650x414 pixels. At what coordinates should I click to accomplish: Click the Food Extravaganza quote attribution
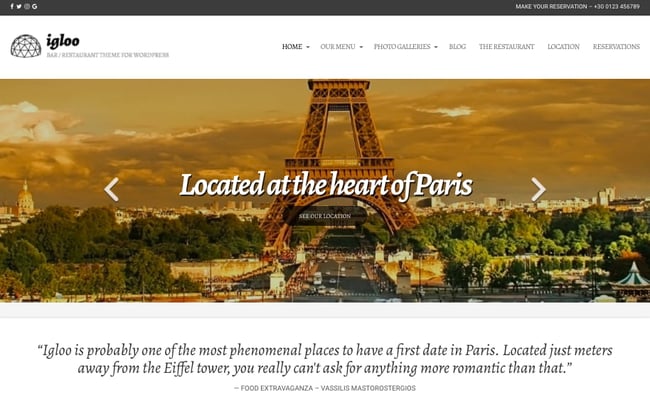(x=325, y=388)
